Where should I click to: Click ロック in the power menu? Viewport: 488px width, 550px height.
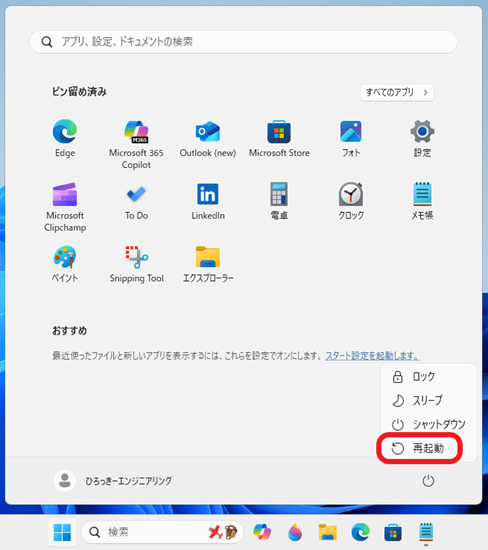(428, 377)
